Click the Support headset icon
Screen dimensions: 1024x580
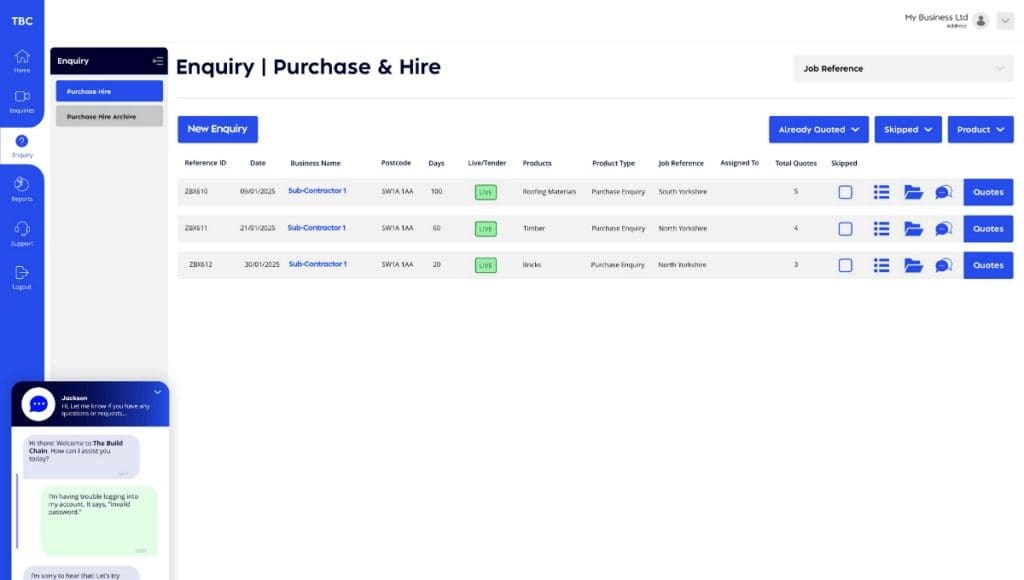click(22, 229)
